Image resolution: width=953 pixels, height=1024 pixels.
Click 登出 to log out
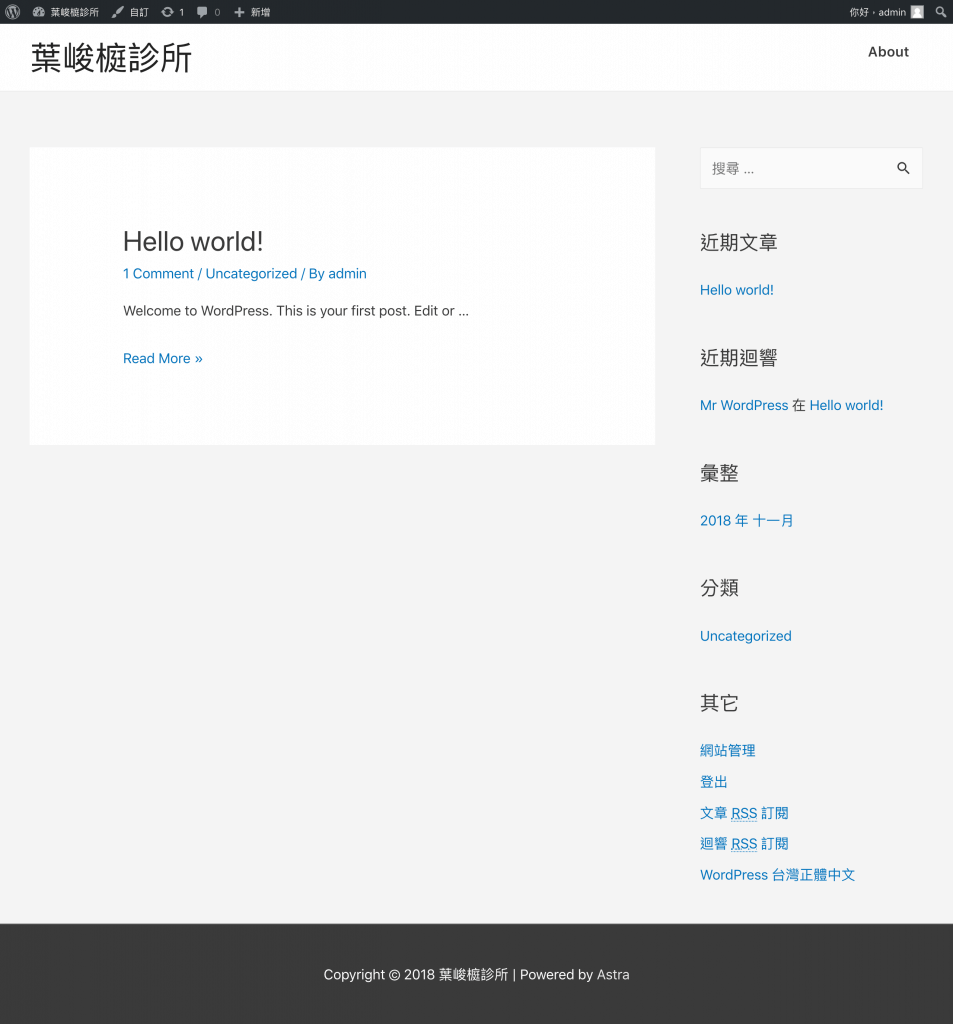pos(714,782)
